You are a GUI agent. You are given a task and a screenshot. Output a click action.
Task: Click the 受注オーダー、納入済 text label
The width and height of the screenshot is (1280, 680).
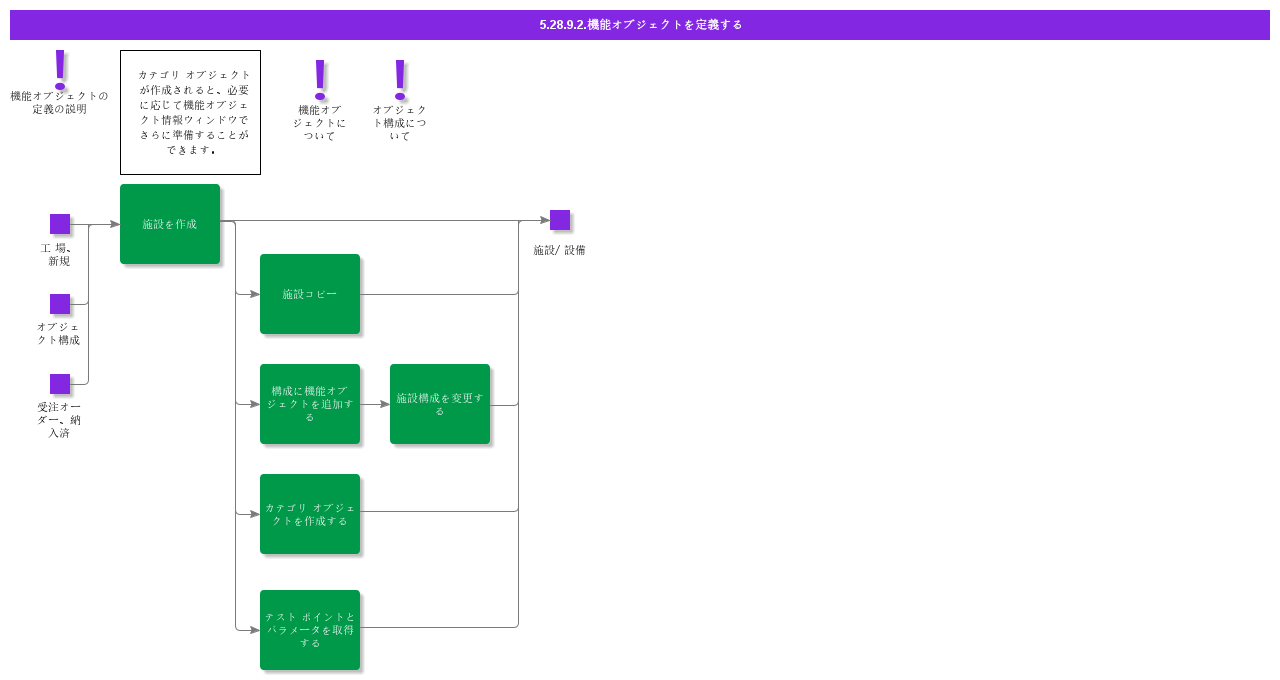[59, 420]
